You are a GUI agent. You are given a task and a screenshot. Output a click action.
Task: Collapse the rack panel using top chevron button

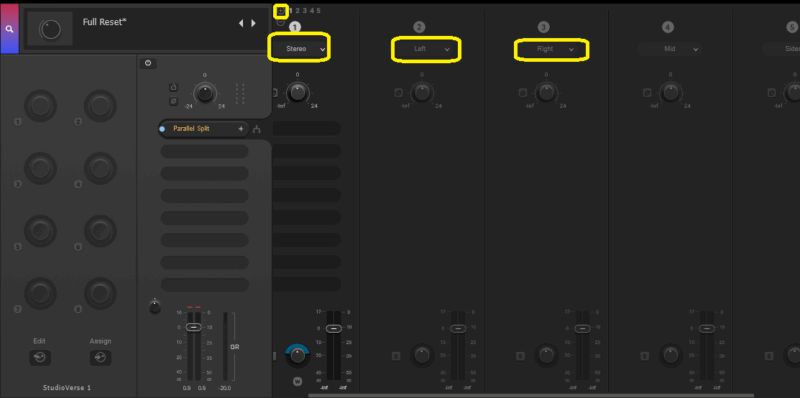tap(148, 63)
